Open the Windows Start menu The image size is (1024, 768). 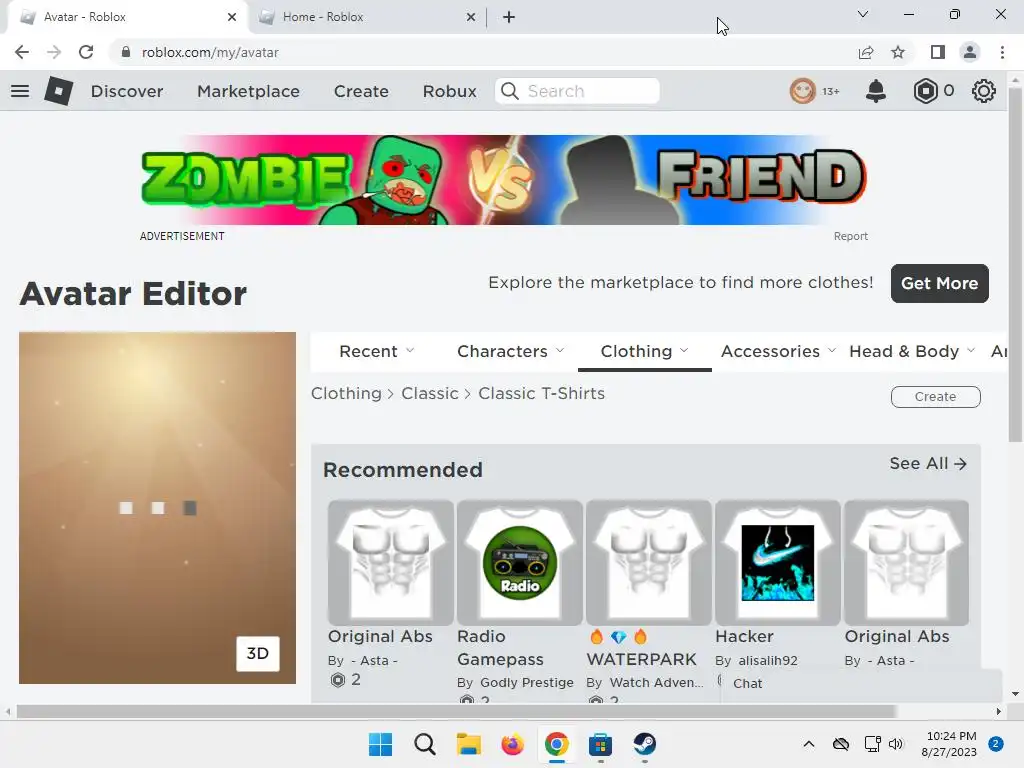tap(381, 744)
